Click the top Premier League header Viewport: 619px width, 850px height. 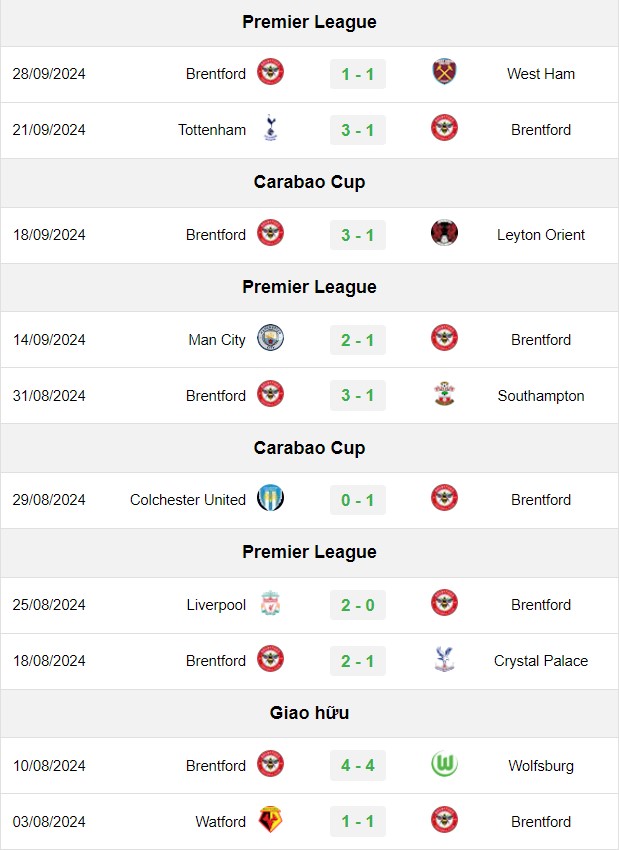(310, 22)
